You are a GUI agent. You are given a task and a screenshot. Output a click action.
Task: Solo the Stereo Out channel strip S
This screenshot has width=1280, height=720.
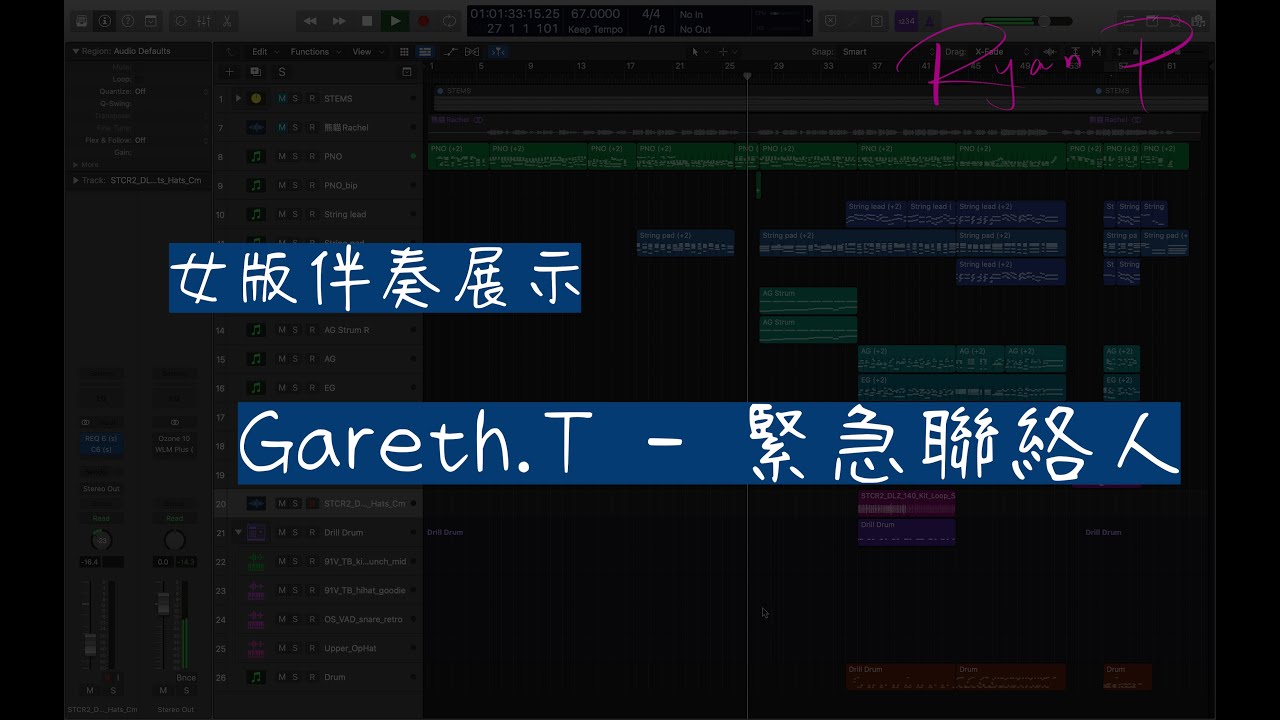pos(186,690)
